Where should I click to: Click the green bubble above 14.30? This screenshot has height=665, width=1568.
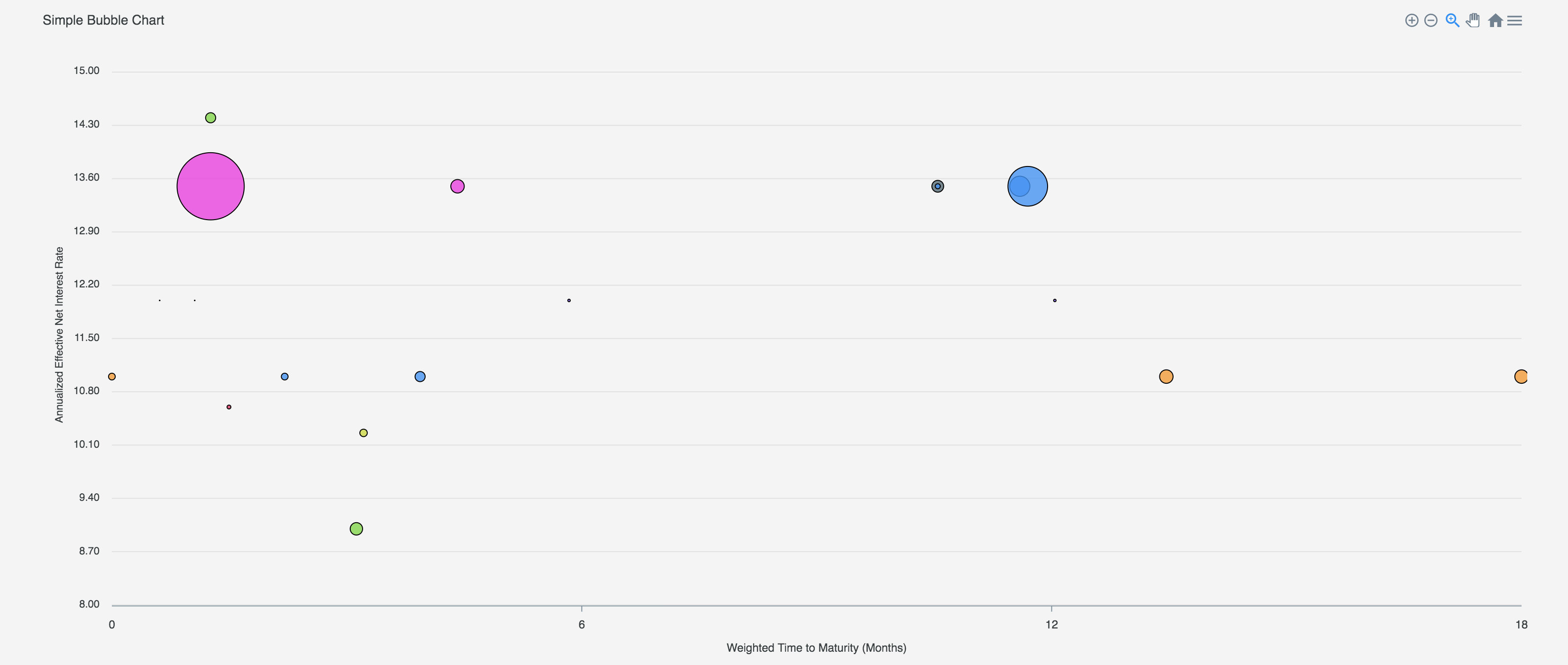210,118
